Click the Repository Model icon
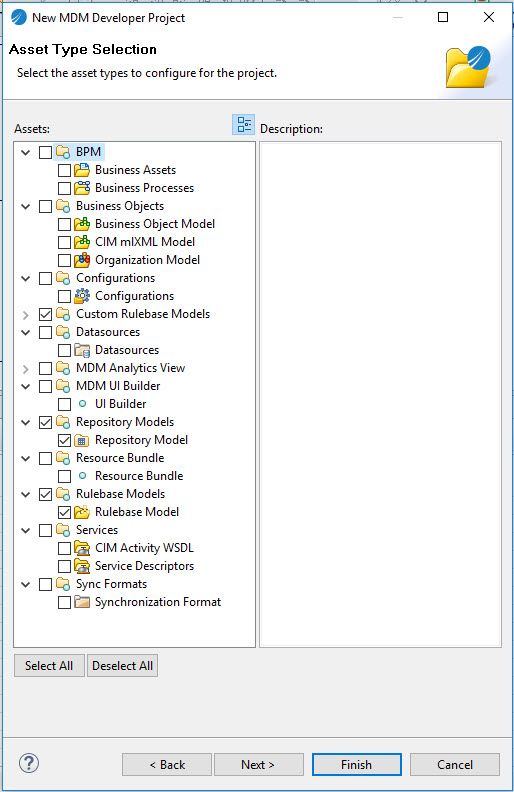 82,440
